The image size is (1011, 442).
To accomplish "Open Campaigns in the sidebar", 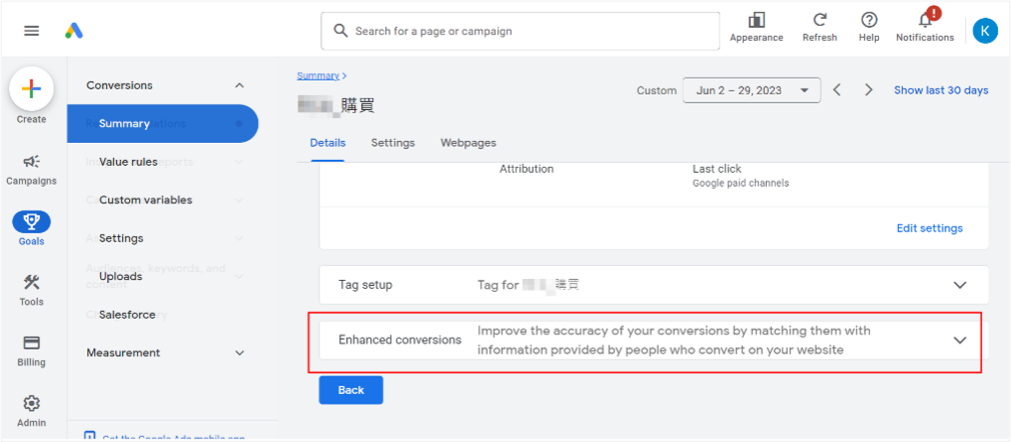I will (32, 170).
